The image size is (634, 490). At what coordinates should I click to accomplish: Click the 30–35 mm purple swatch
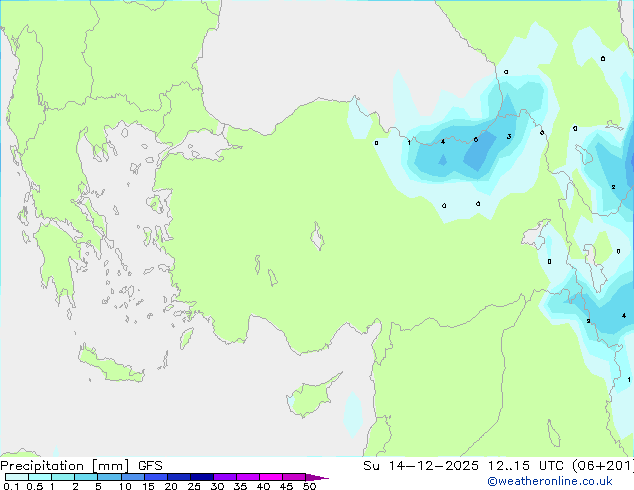pos(225,477)
